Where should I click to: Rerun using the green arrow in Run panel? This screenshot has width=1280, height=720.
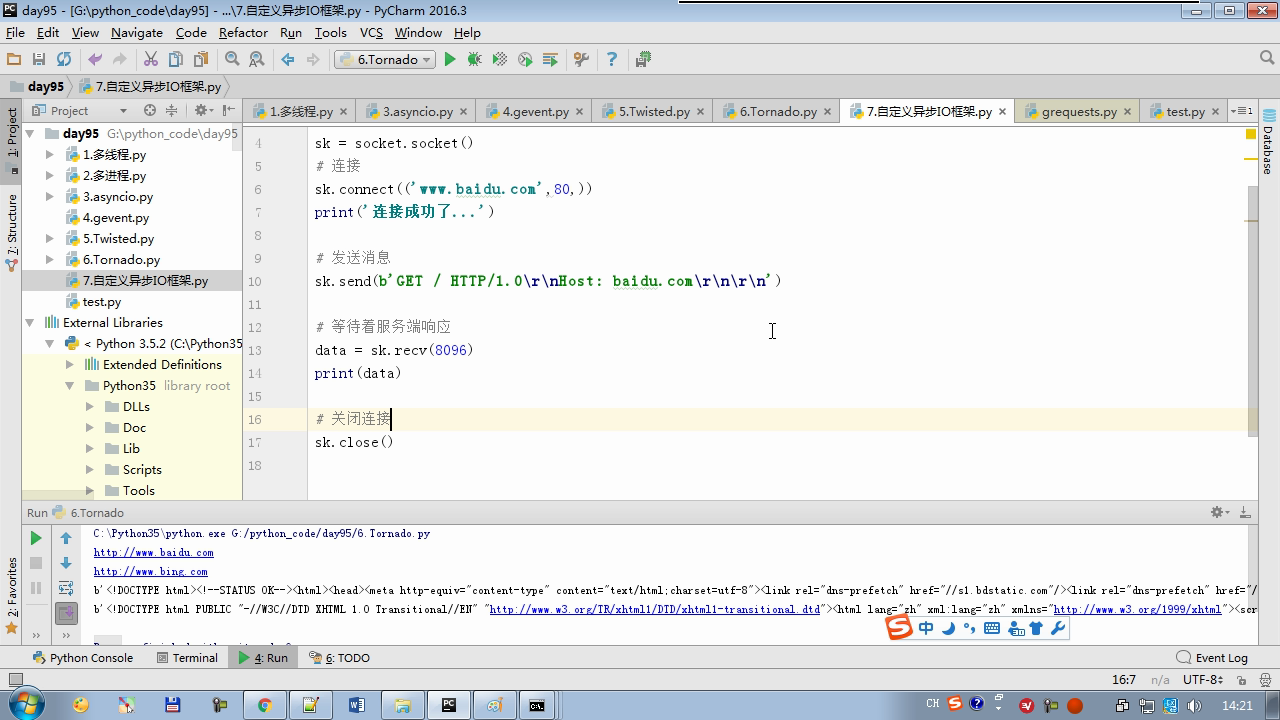coord(36,538)
